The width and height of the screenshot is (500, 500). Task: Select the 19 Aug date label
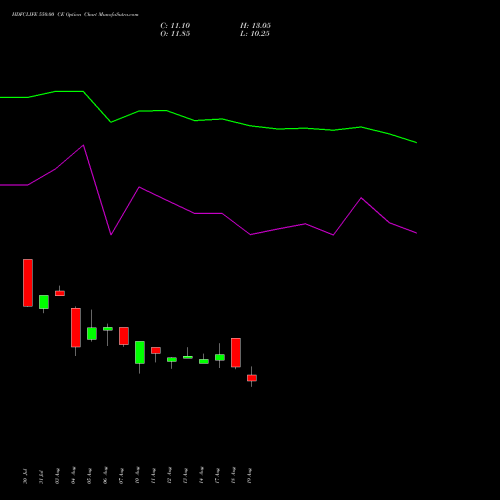(249, 475)
